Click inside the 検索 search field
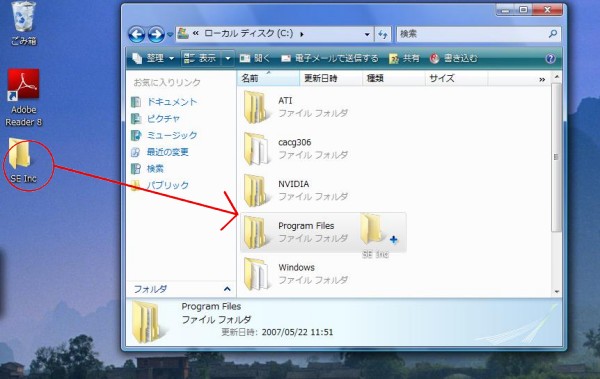This screenshot has height=379, width=600. tap(473, 34)
